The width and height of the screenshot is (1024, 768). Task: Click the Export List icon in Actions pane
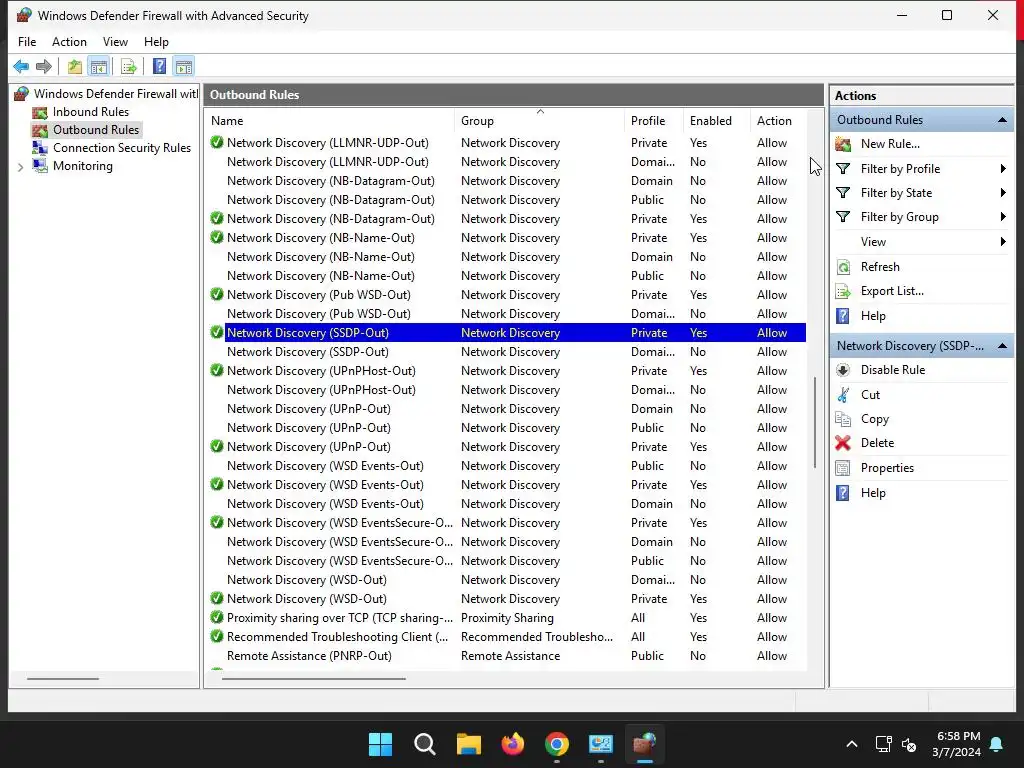pos(843,291)
